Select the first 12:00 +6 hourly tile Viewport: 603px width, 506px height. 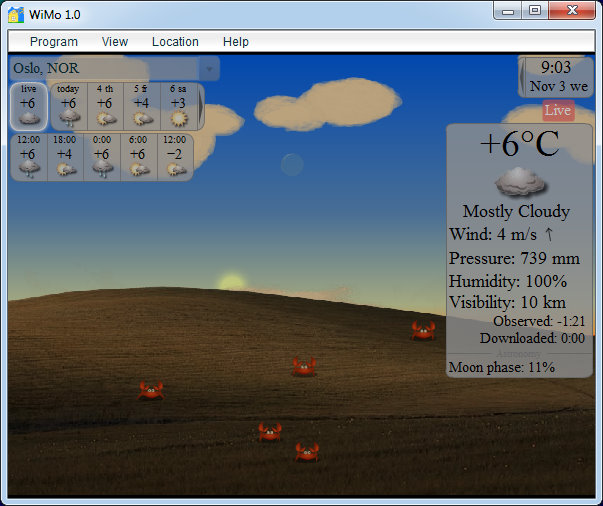pyautogui.click(x=29, y=157)
